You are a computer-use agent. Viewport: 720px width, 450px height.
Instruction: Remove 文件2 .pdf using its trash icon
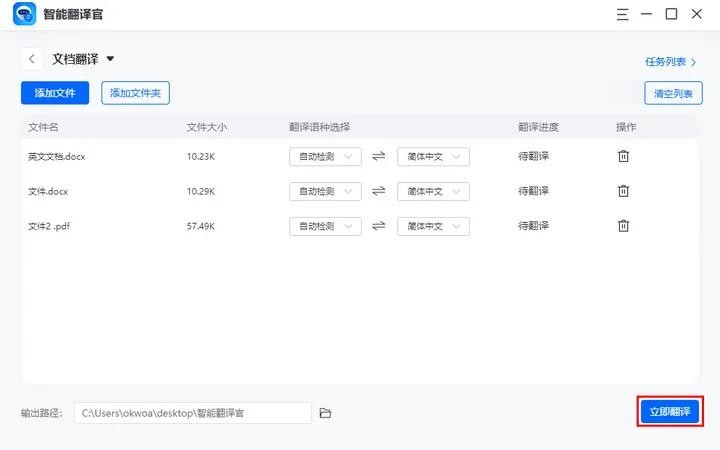(623, 226)
